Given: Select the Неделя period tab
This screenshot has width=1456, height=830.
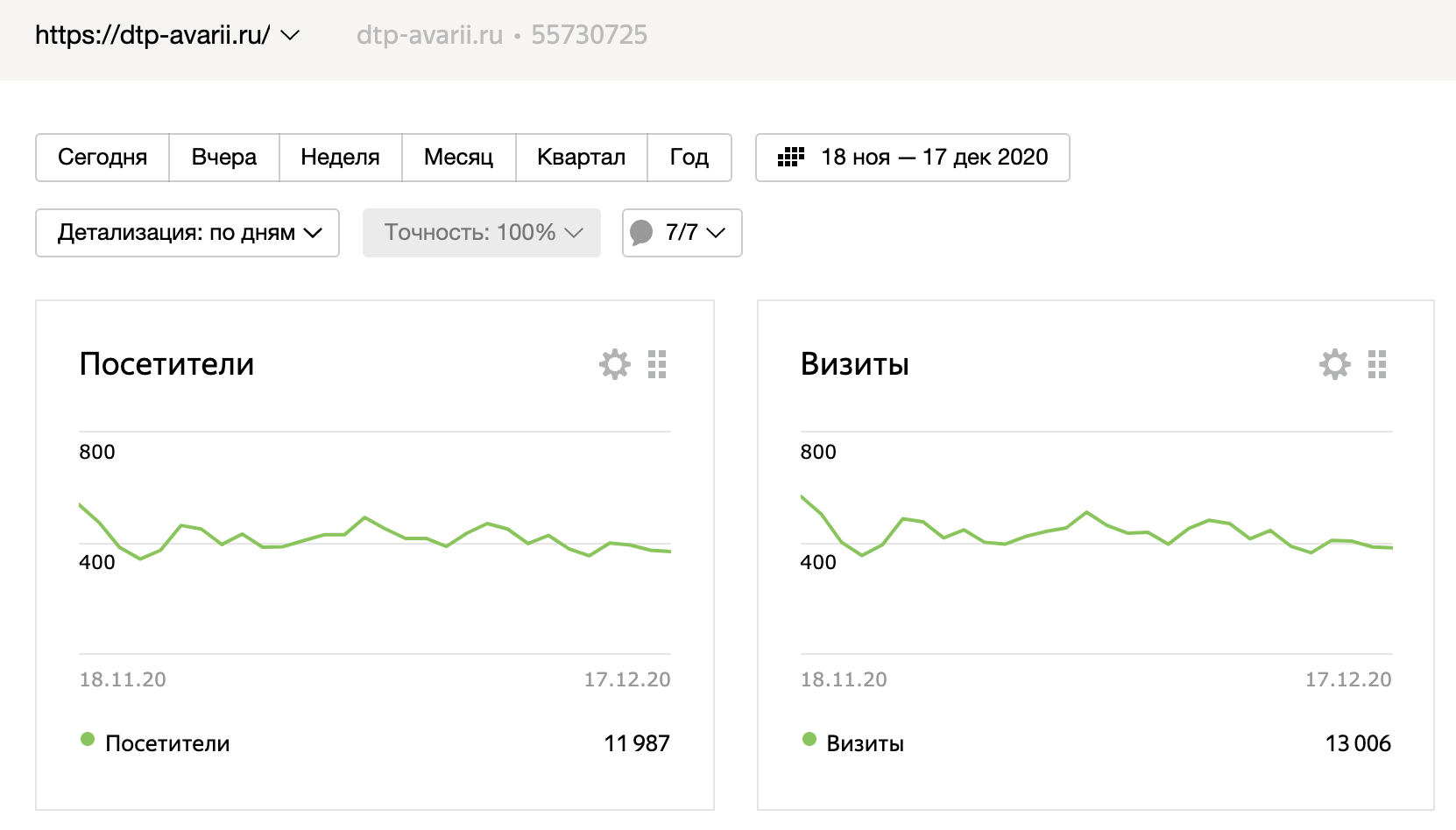Looking at the screenshot, I should tap(340, 158).
